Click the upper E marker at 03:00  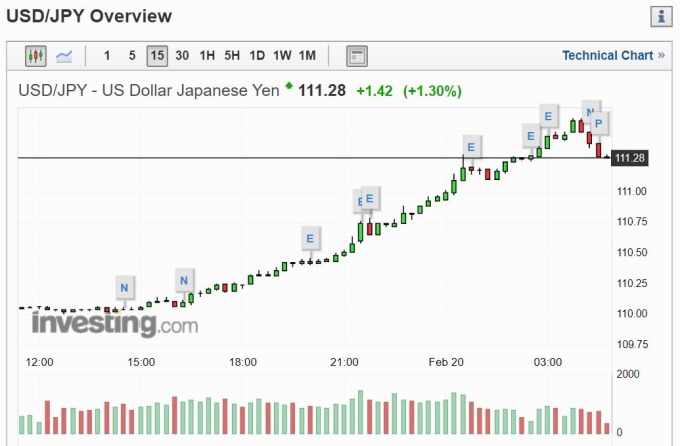pos(548,116)
